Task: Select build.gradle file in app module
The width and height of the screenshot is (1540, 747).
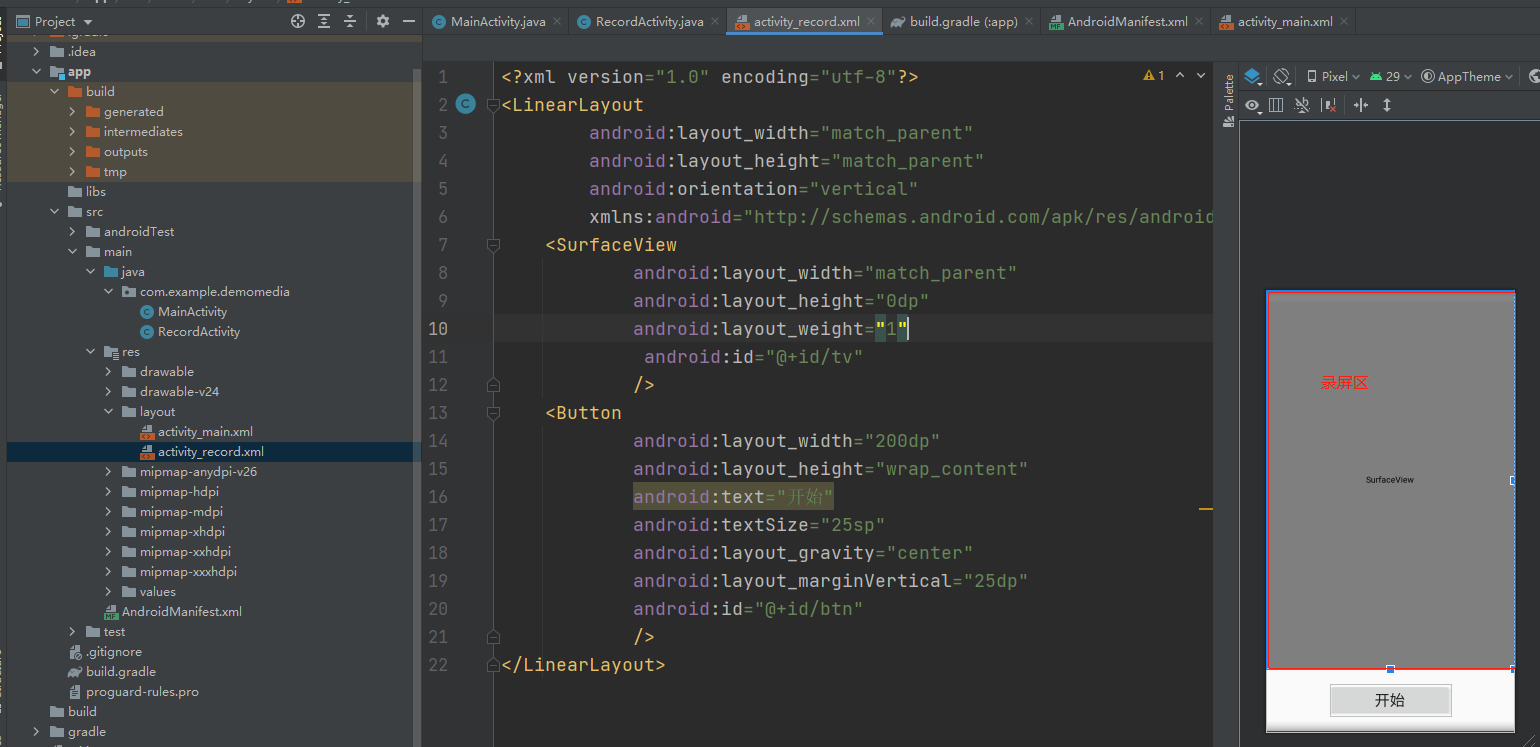Action: click(112, 672)
